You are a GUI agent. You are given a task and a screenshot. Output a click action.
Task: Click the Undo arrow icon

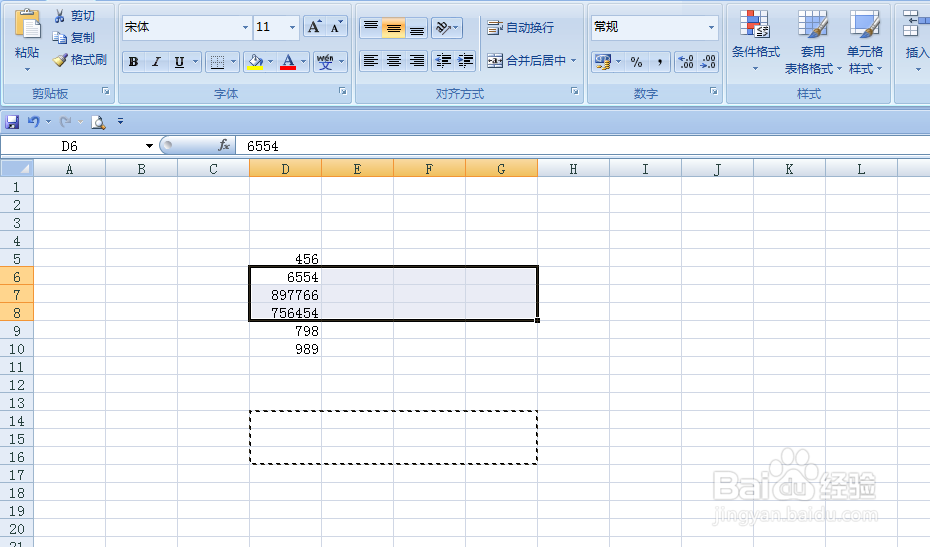(x=33, y=122)
